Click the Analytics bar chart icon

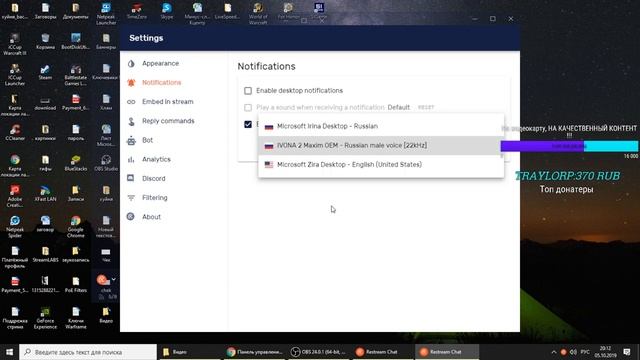click(131, 159)
